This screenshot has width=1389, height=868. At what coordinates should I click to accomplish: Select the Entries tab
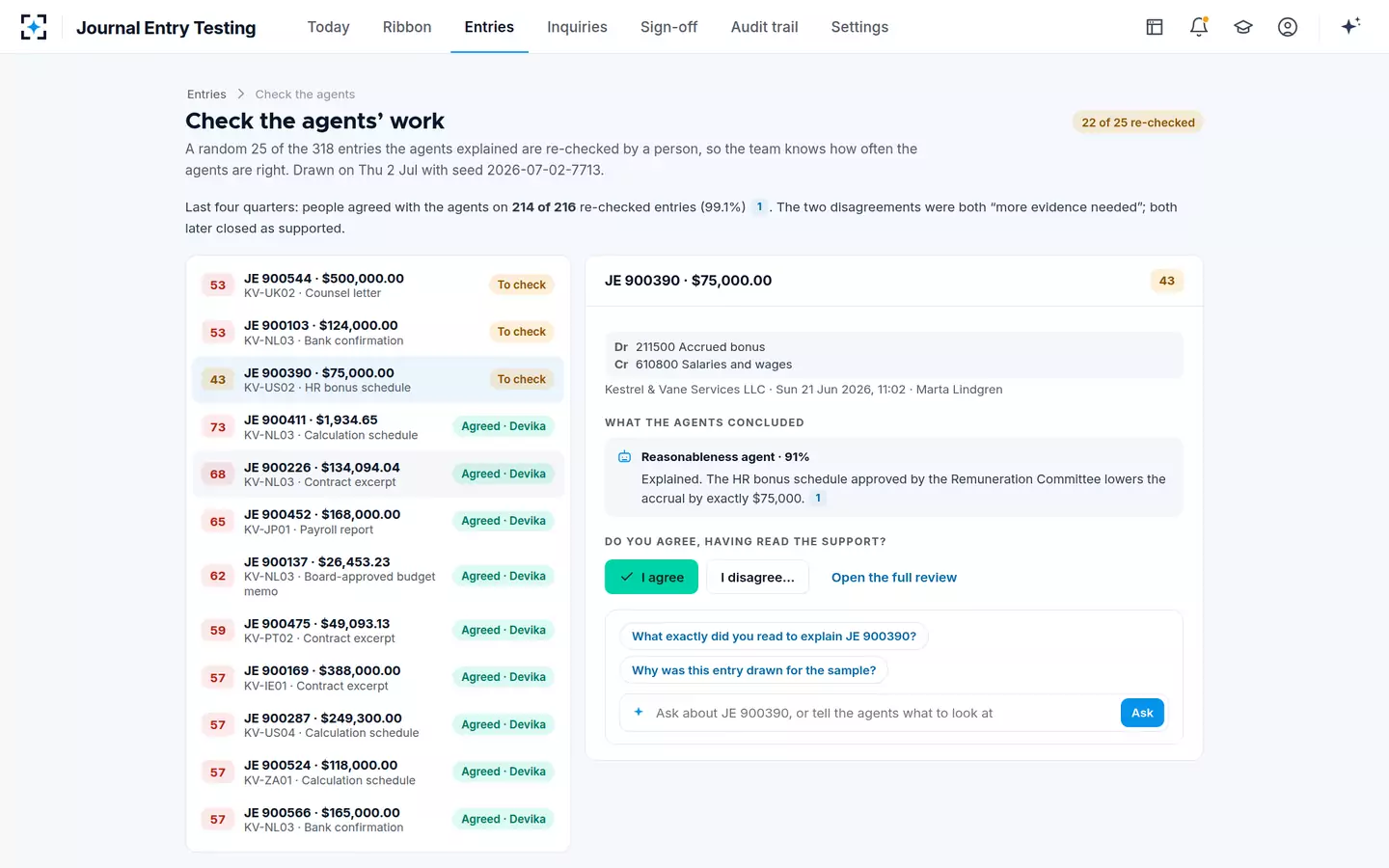click(489, 27)
